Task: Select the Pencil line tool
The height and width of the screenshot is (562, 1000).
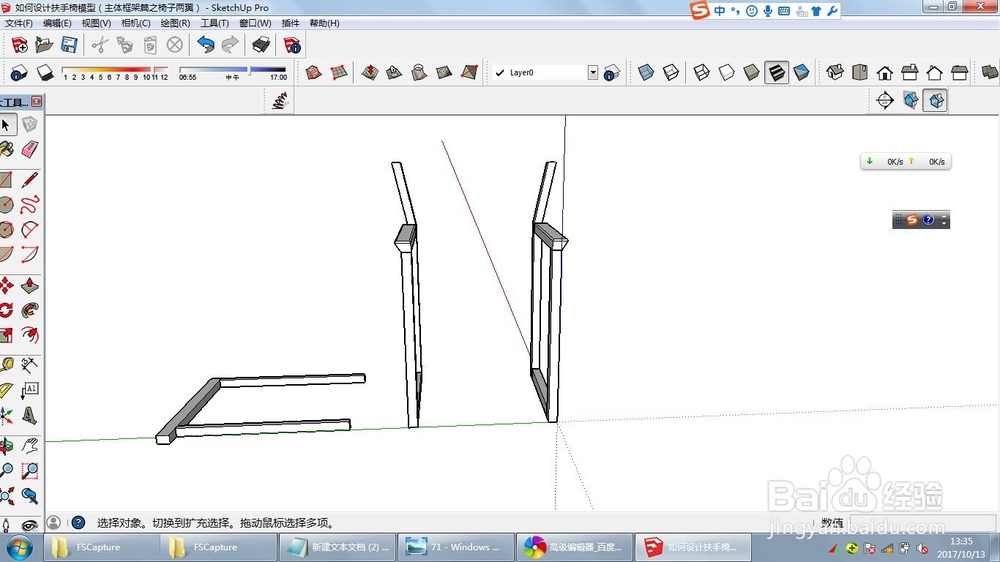Action: coord(29,179)
